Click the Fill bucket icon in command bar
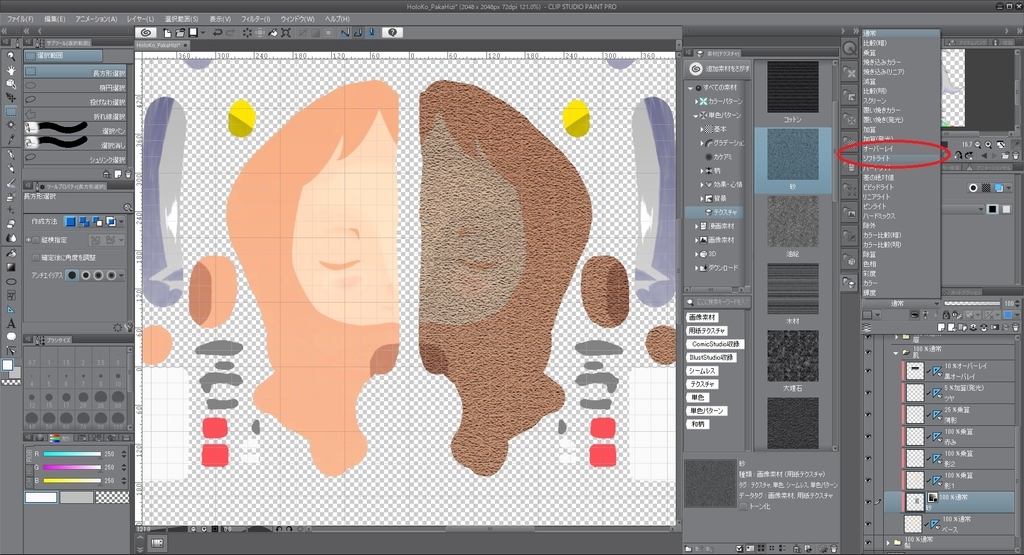 [273, 33]
